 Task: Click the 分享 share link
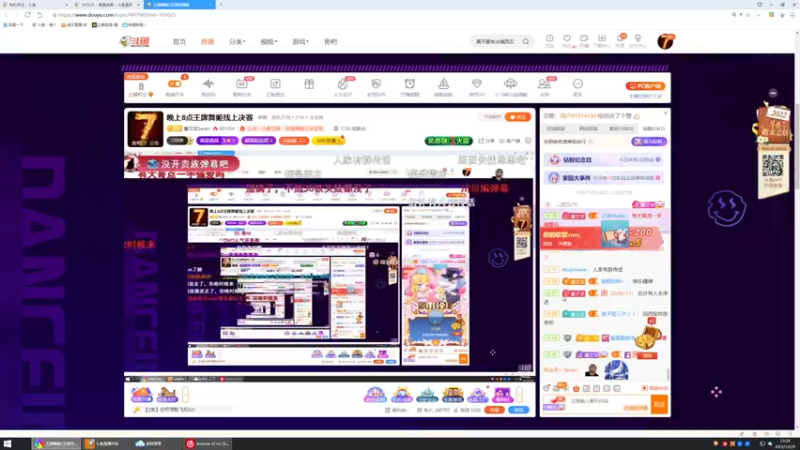click(487, 141)
